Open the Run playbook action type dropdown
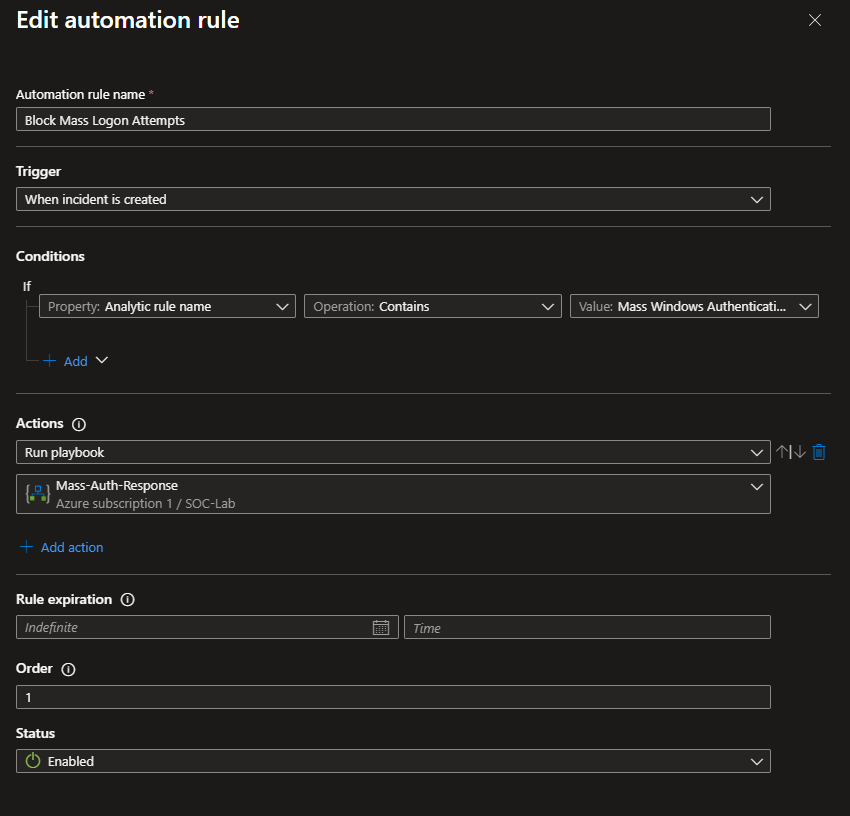This screenshot has width=850, height=816. [x=393, y=452]
